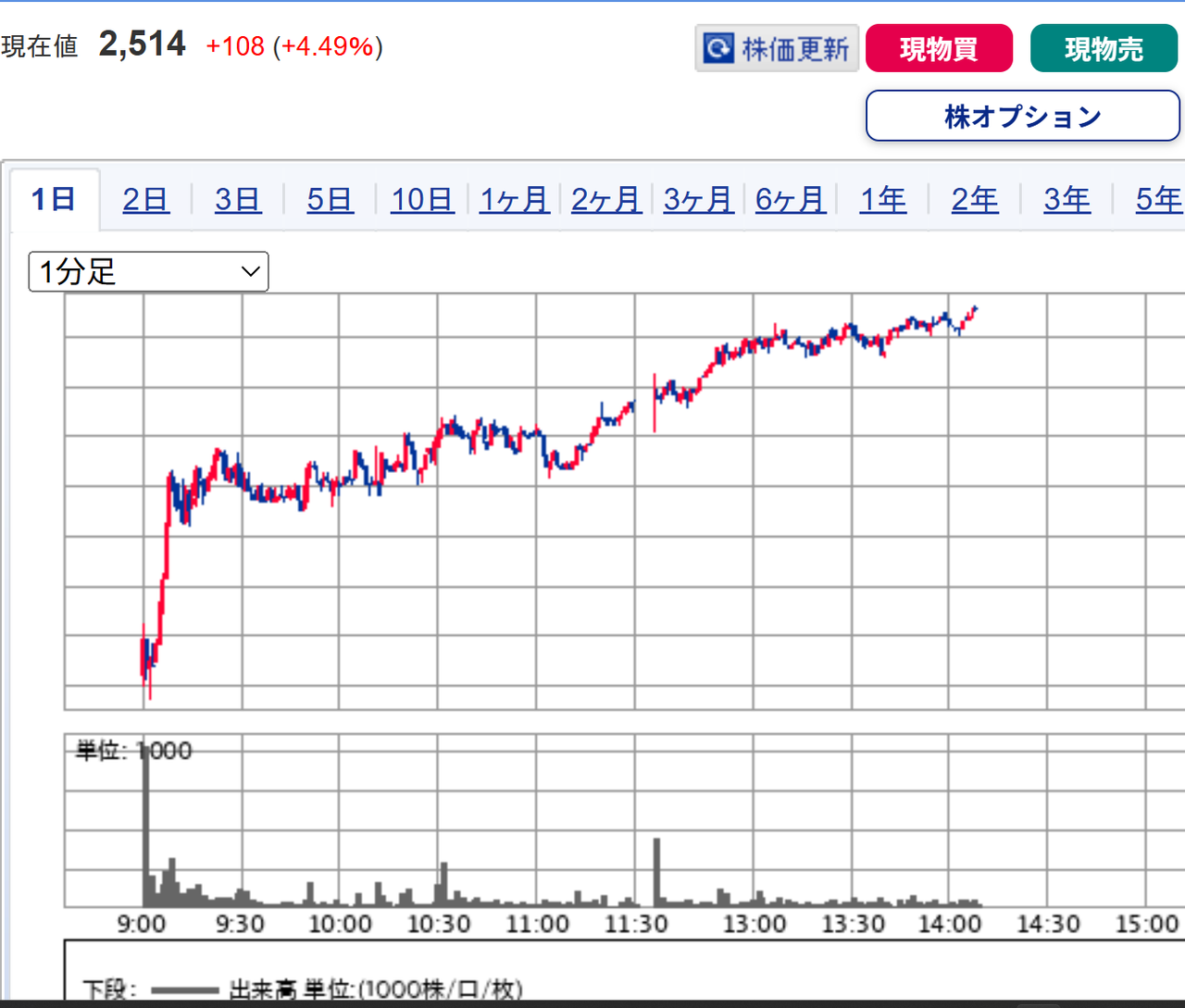
Task: Buy stock with 現物買 button
Action: (x=939, y=48)
